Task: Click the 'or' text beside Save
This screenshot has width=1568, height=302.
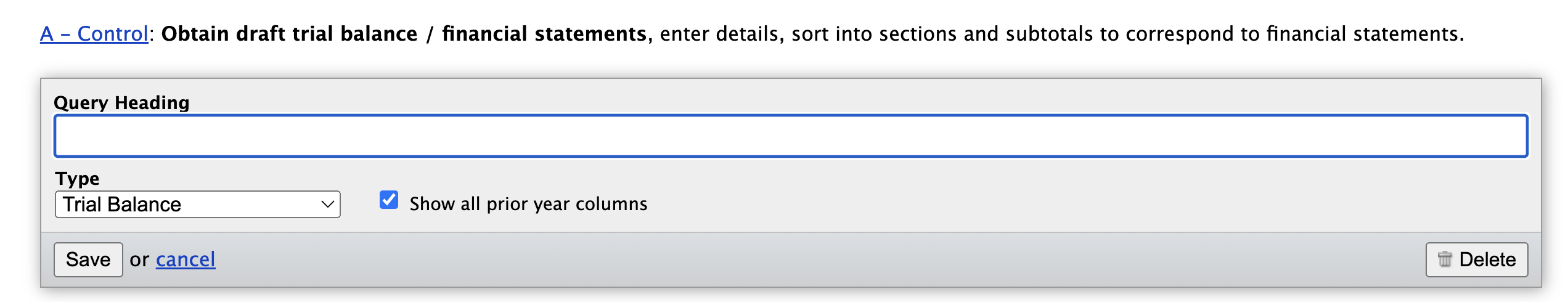Action: click(139, 260)
